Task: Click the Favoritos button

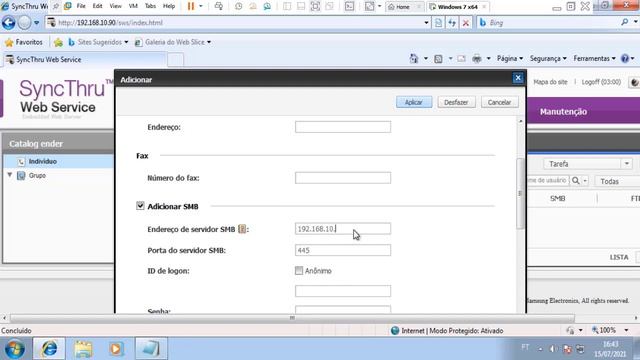Action: pyautogui.click(x=24, y=42)
